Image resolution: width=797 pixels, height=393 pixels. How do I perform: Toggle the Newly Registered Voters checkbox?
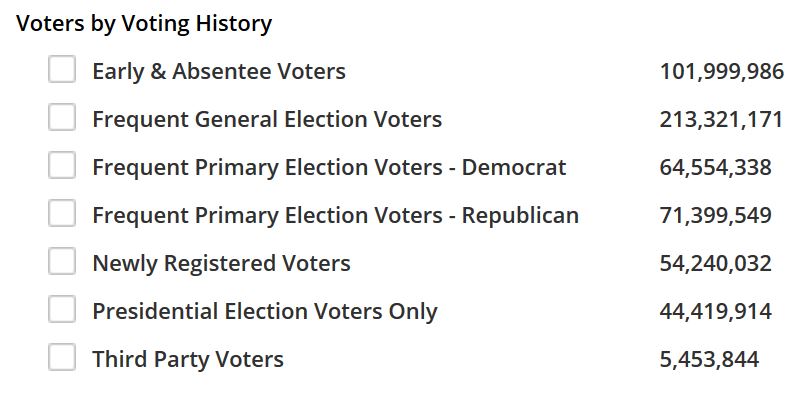62,261
